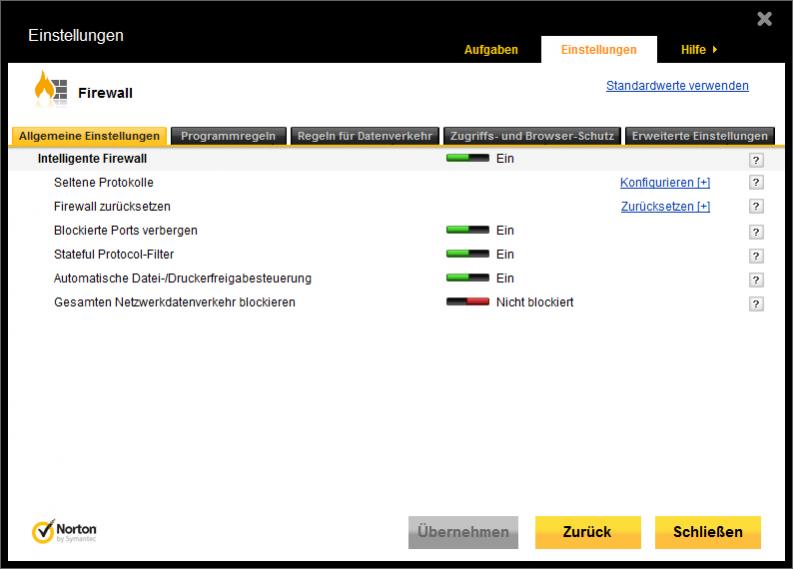
Task: Switch to the Programmregeln tab
Action: 229,136
